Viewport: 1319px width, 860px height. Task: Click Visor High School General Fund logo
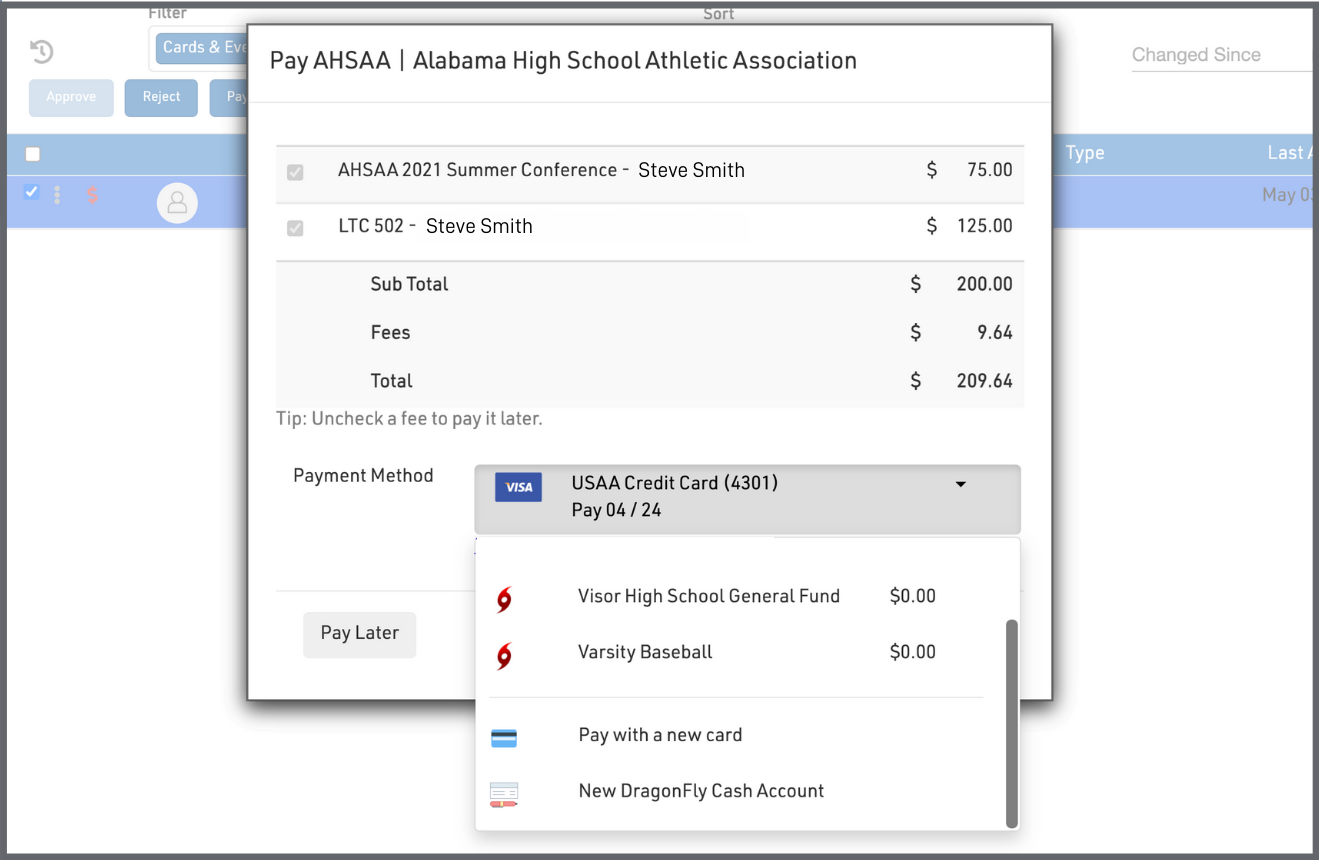[505, 599]
